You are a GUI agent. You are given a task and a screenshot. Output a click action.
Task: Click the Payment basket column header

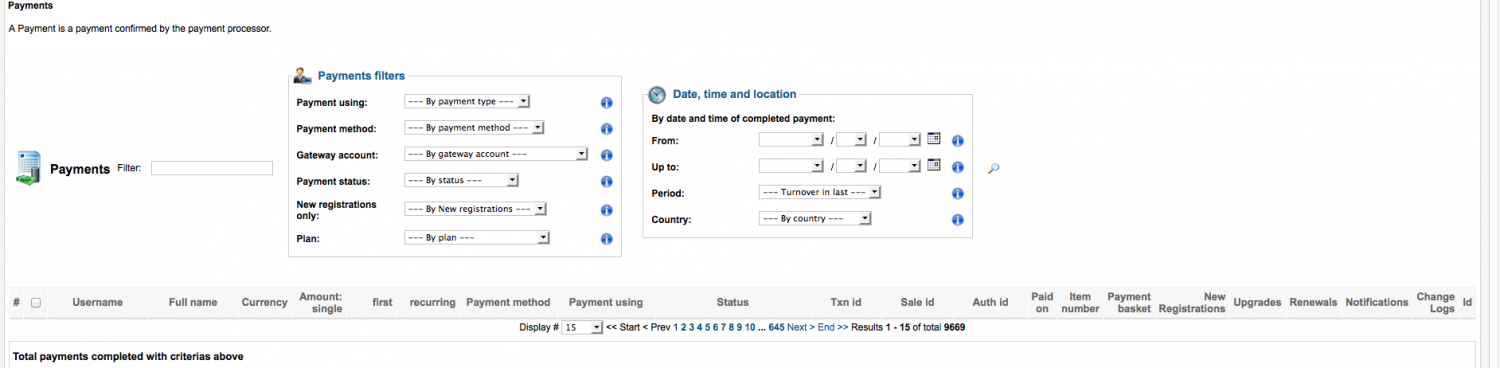point(1129,302)
